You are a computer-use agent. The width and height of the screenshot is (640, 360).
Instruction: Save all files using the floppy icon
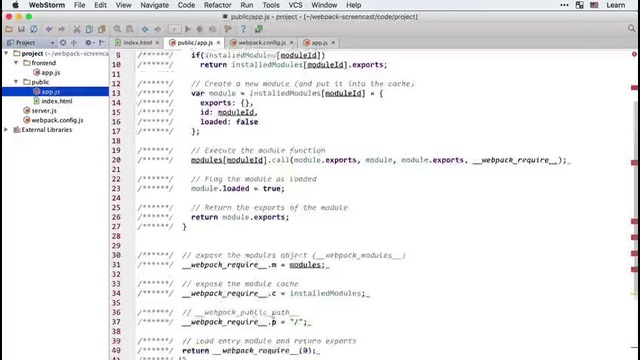pos(21,29)
